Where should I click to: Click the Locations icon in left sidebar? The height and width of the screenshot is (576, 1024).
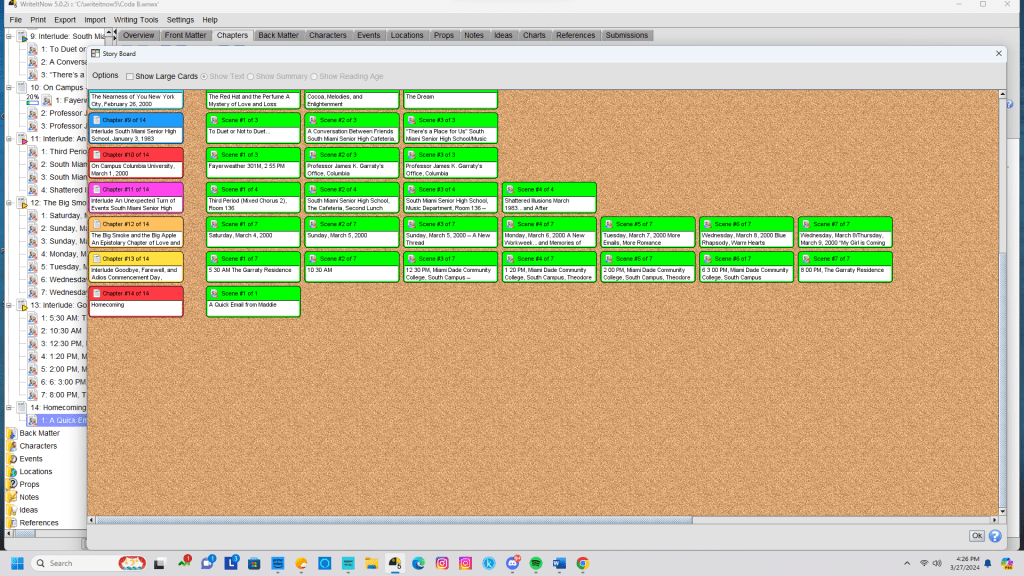pyautogui.click(x=12, y=471)
